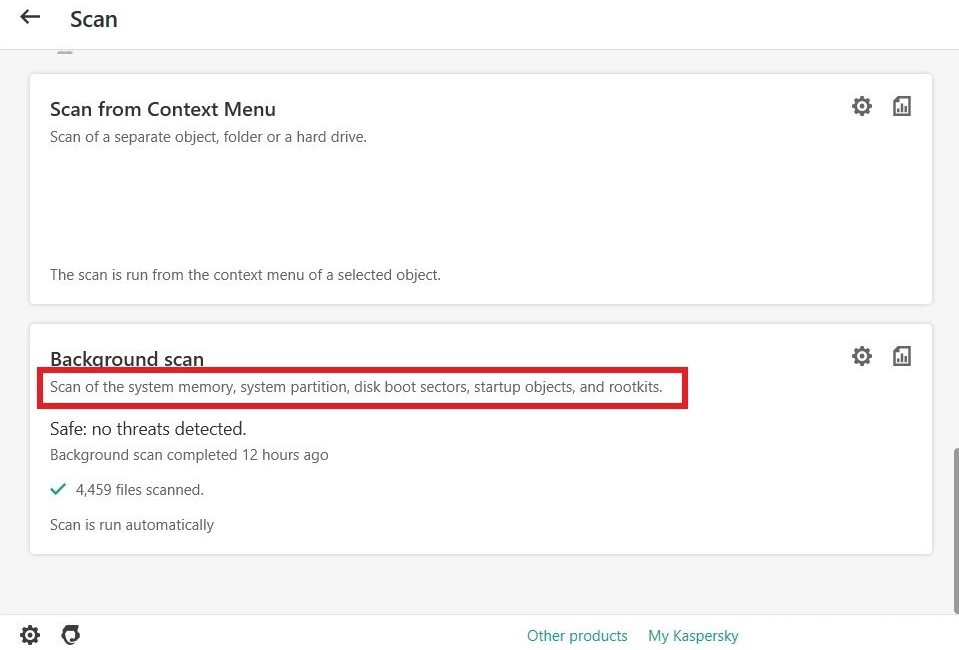This screenshot has width=959, height=650.
Task: Click the '4,459 files scanned' result
Action: [139, 490]
